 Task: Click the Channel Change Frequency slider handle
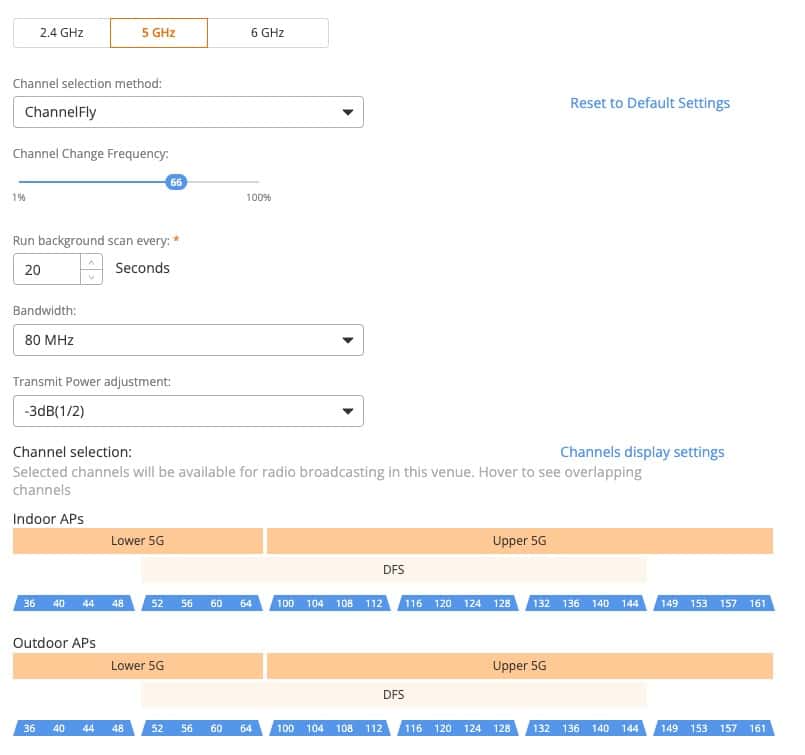coord(176,182)
